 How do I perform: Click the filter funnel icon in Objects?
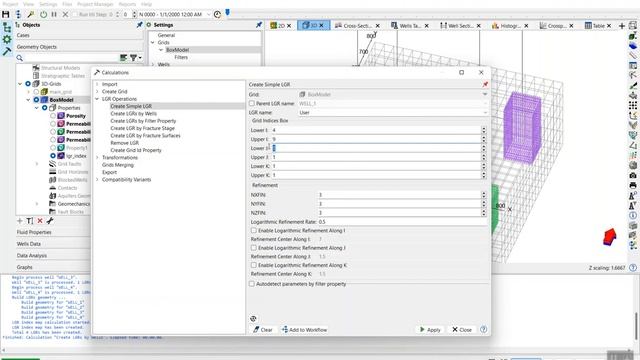[133, 58]
